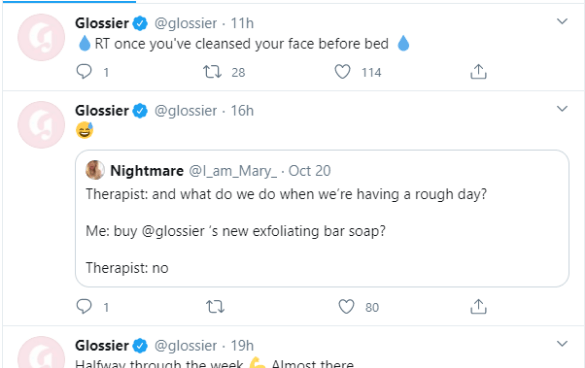The image size is (585, 368).
Task: Open Nightmare's profile picture in quoted tweet
Action: click(x=95, y=170)
